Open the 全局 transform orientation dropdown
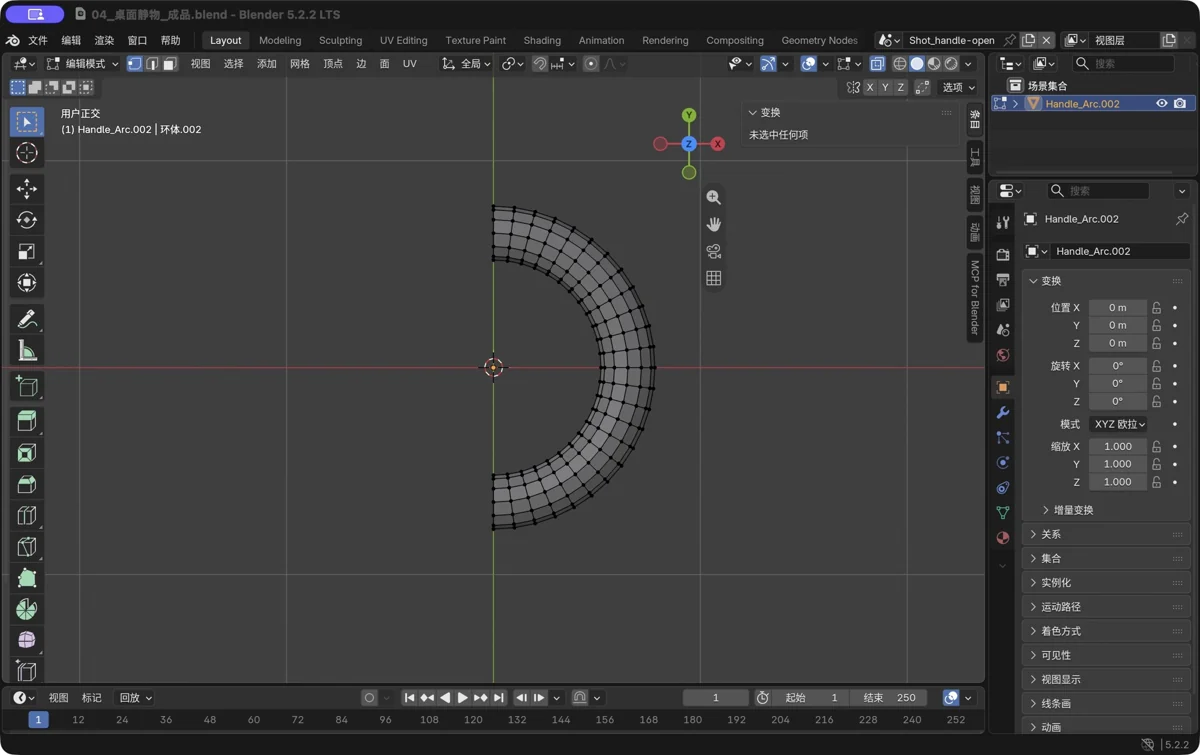This screenshot has width=1200, height=755. pos(467,64)
